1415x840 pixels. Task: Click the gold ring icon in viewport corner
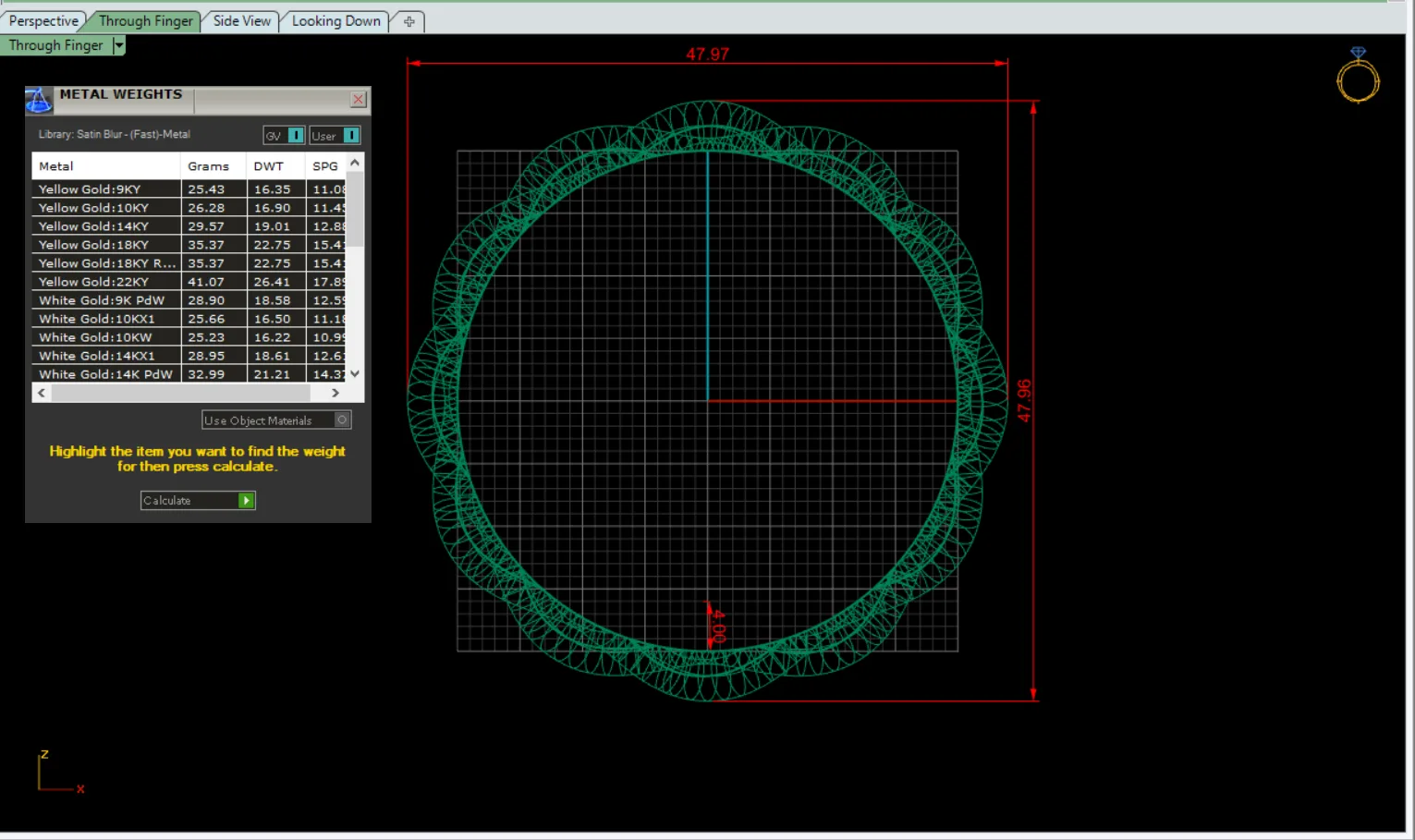coord(1358,75)
